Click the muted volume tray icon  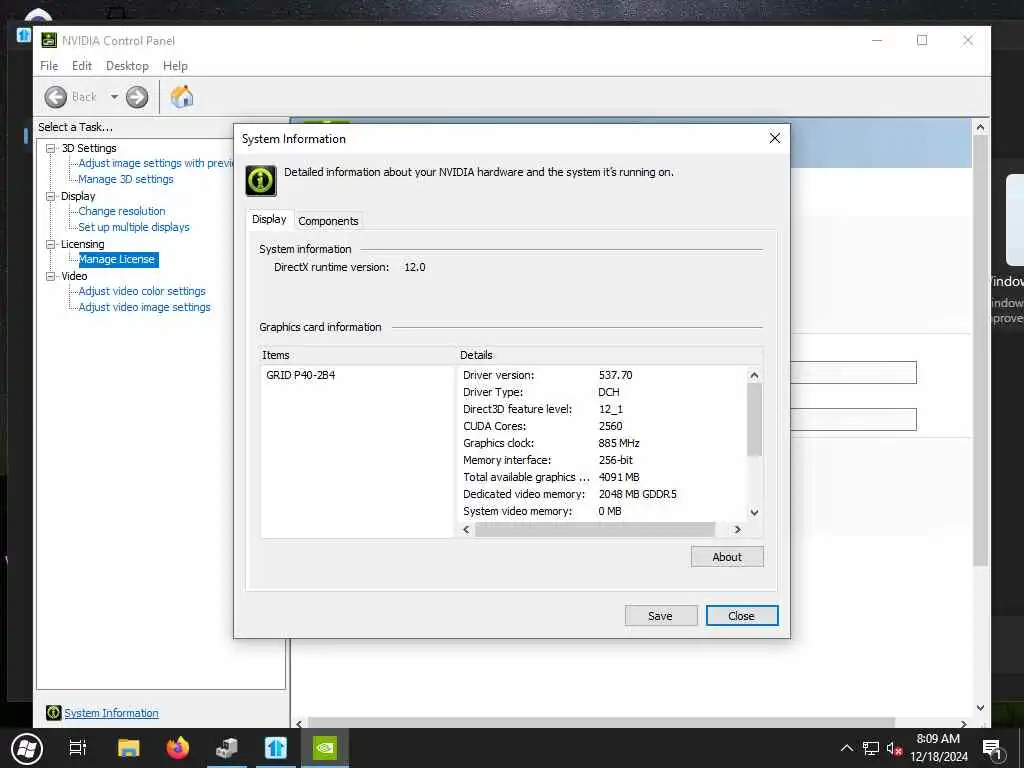894,748
